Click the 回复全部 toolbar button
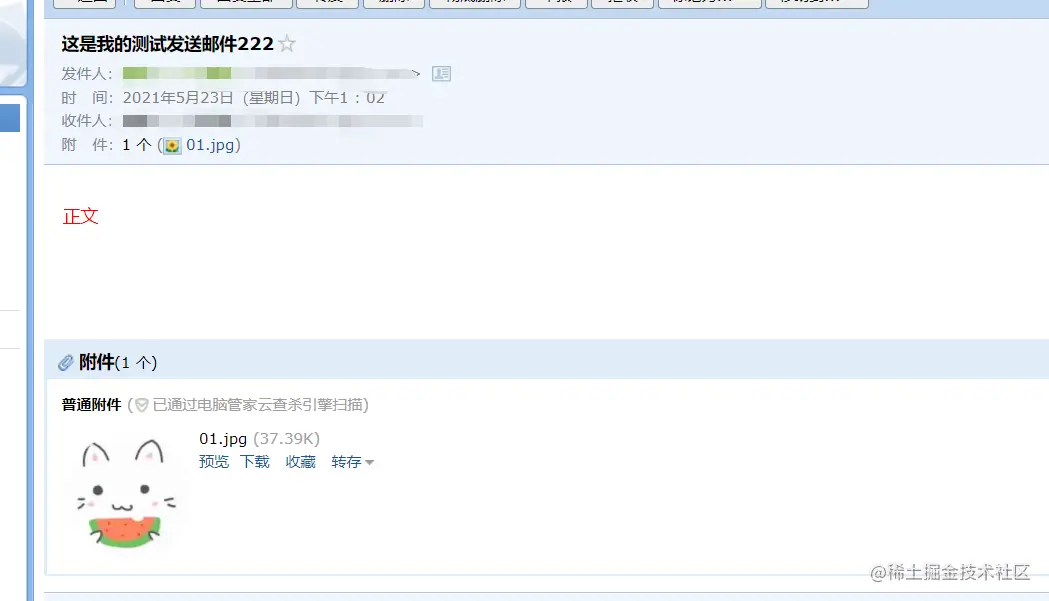The image size is (1049, 601). coord(246,3)
